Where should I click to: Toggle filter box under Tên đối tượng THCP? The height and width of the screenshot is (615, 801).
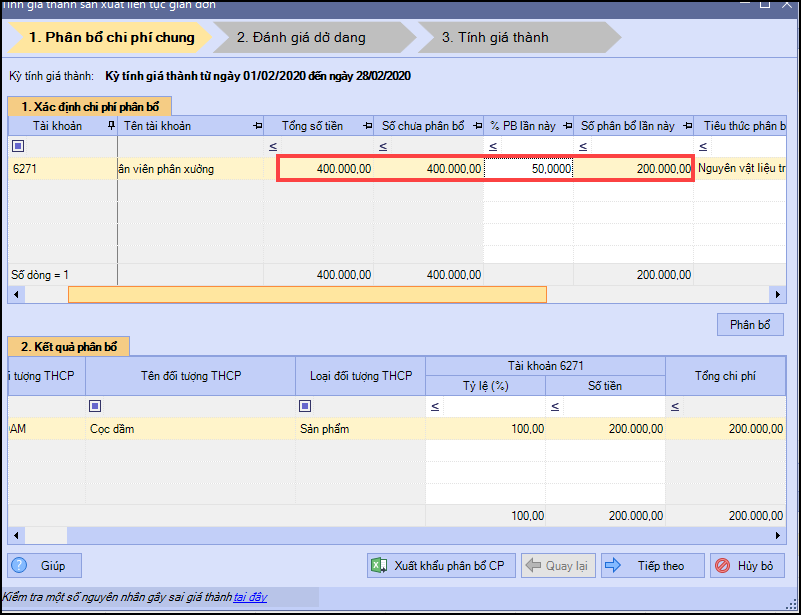pyautogui.click(x=95, y=406)
